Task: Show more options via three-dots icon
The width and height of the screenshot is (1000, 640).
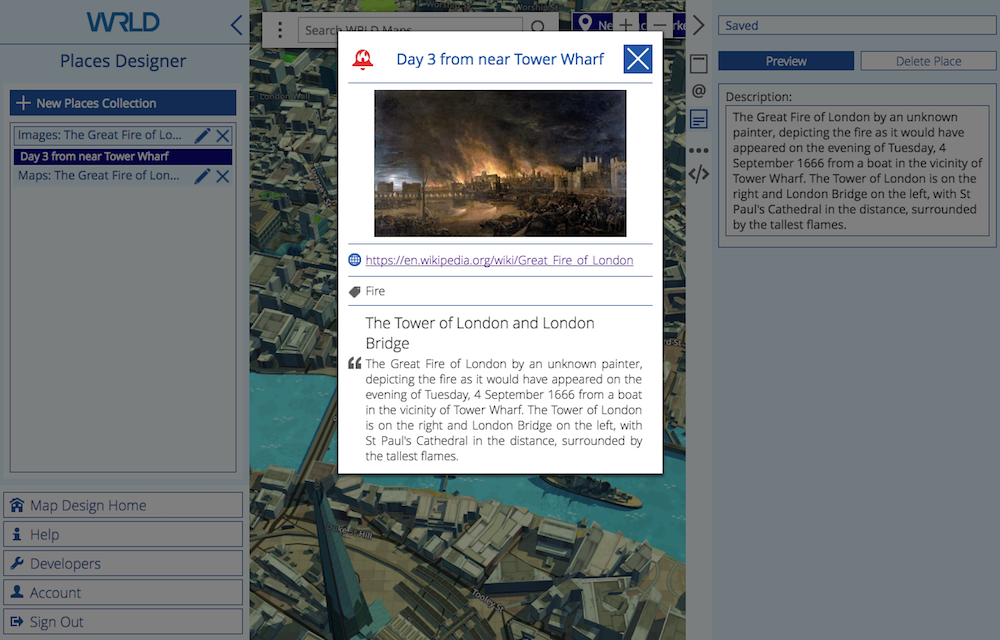Action: click(699, 150)
